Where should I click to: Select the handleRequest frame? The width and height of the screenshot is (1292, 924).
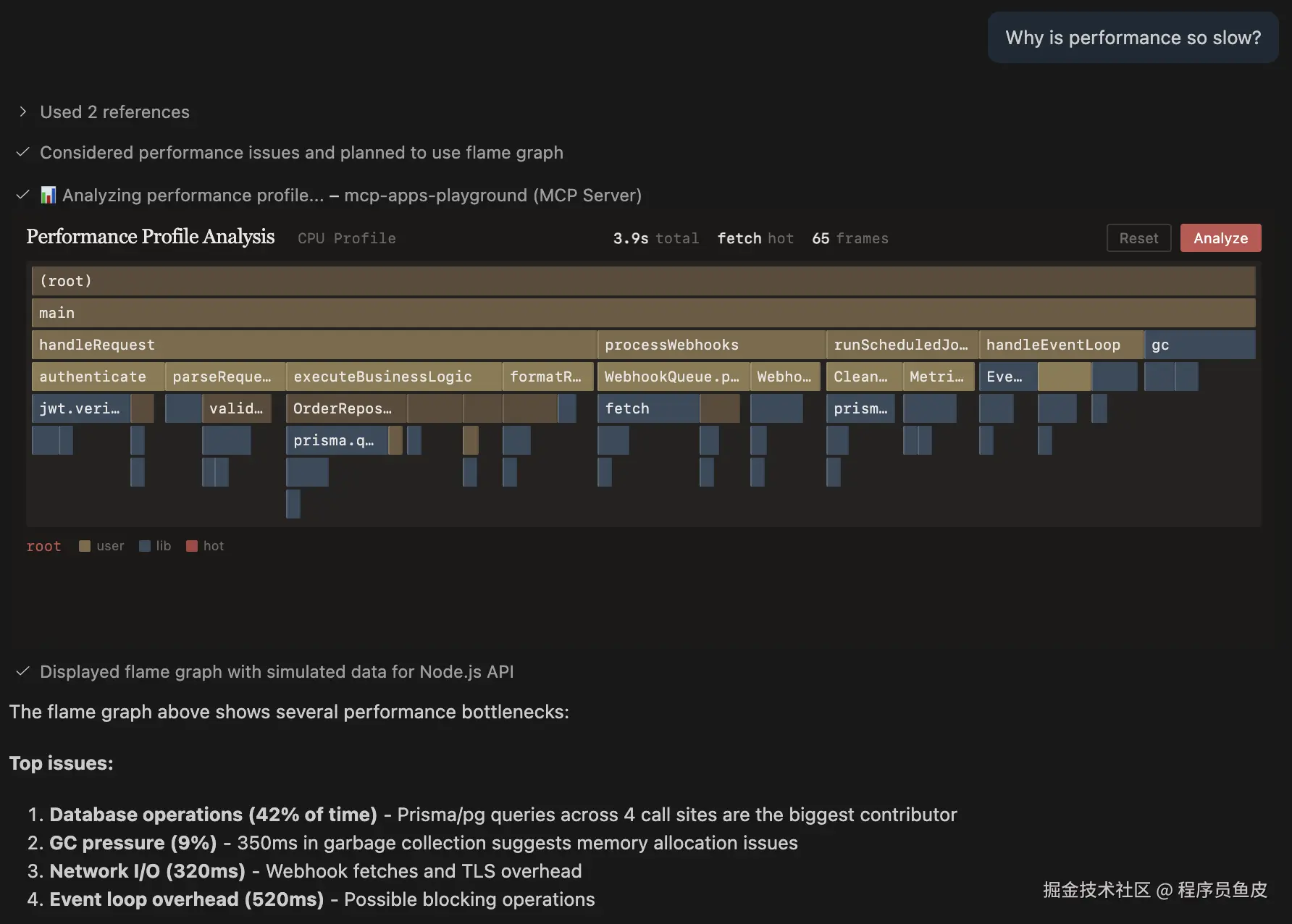click(x=314, y=345)
